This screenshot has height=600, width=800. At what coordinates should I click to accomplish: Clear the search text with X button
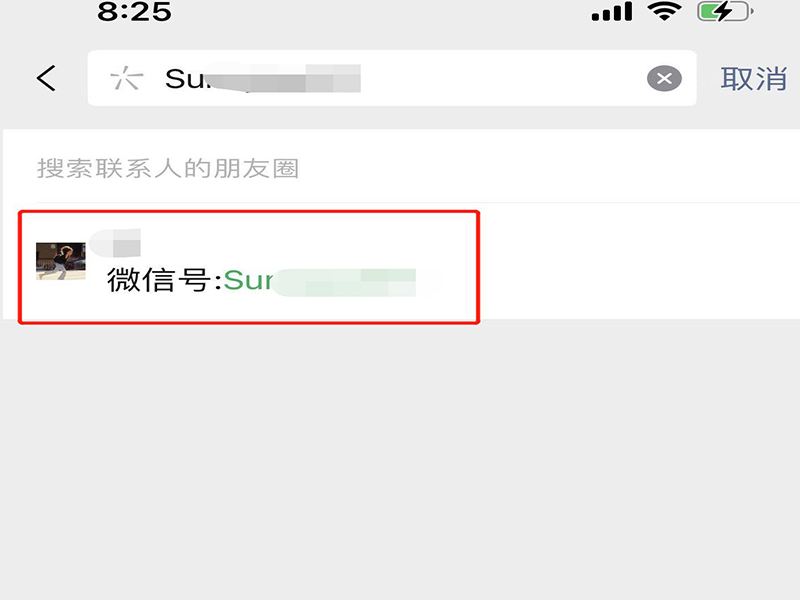(664, 79)
